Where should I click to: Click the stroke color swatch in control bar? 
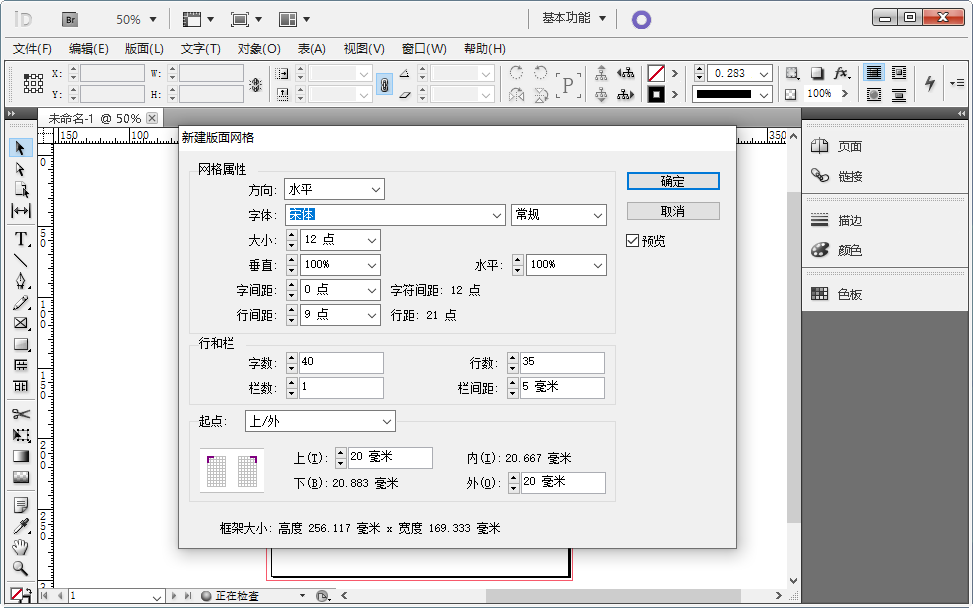coord(656,94)
